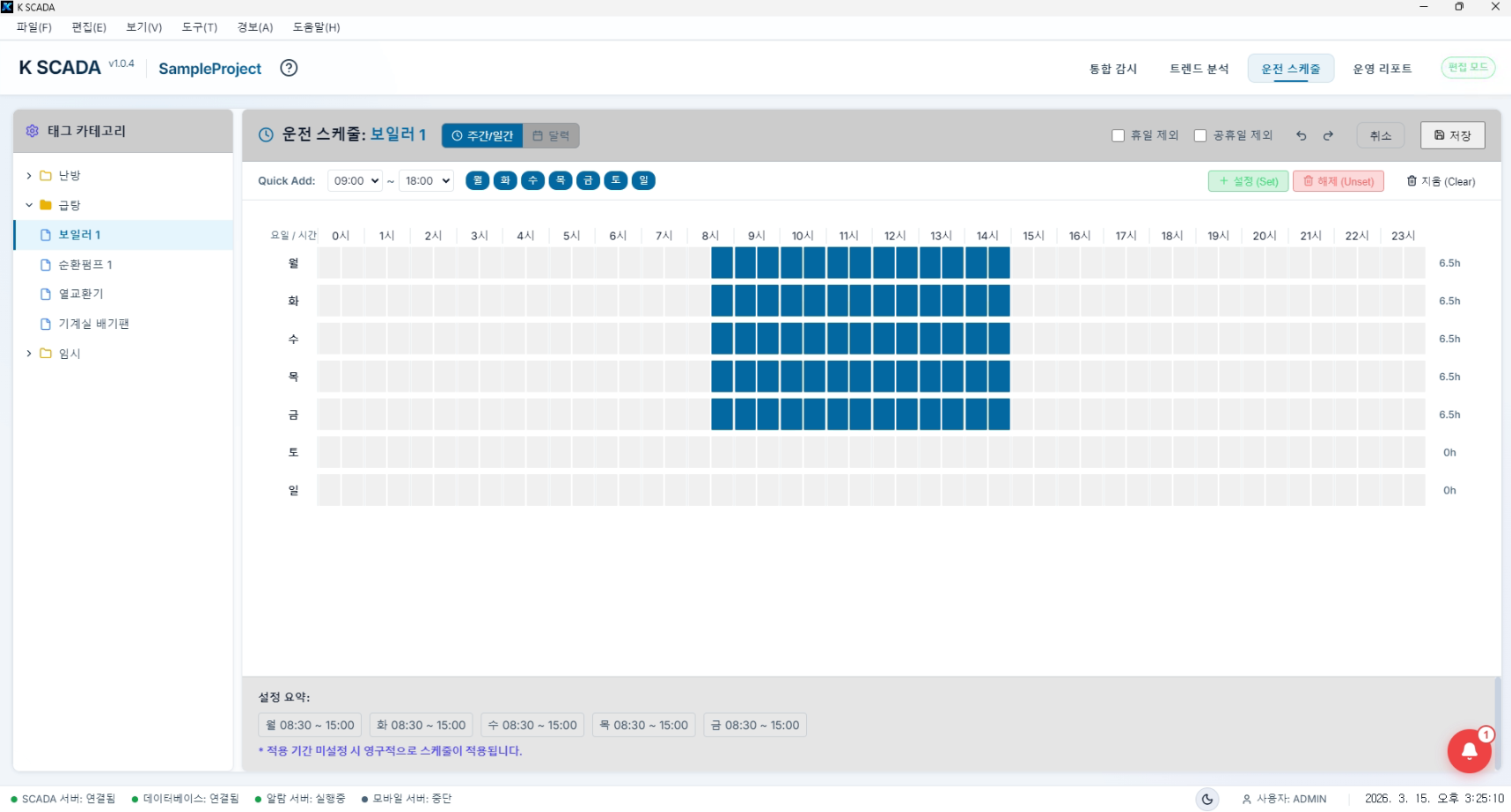Image resolution: width=1511 pixels, height=812 pixels.
Task: Click the help question mark icon
Action: [x=289, y=68]
